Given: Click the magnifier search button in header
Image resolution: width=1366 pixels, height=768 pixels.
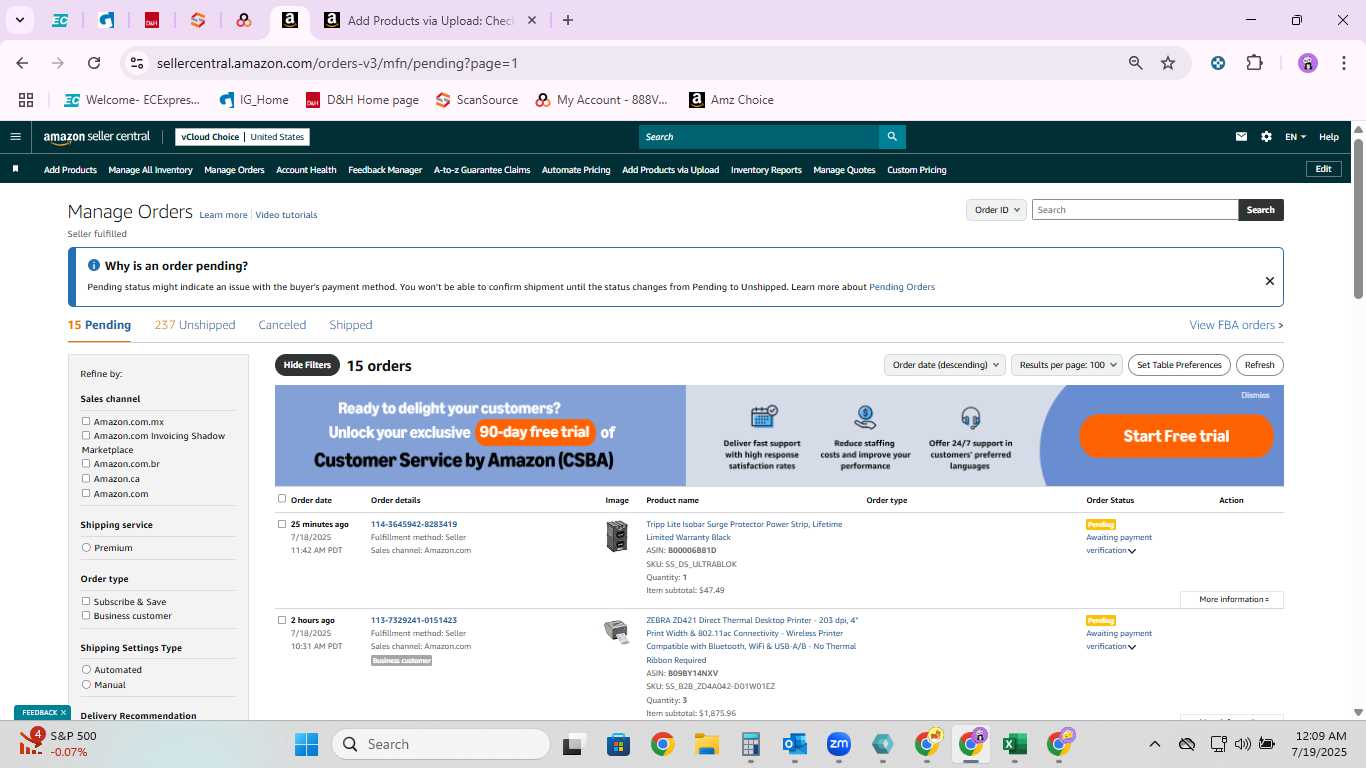Looking at the screenshot, I should 892,137.
